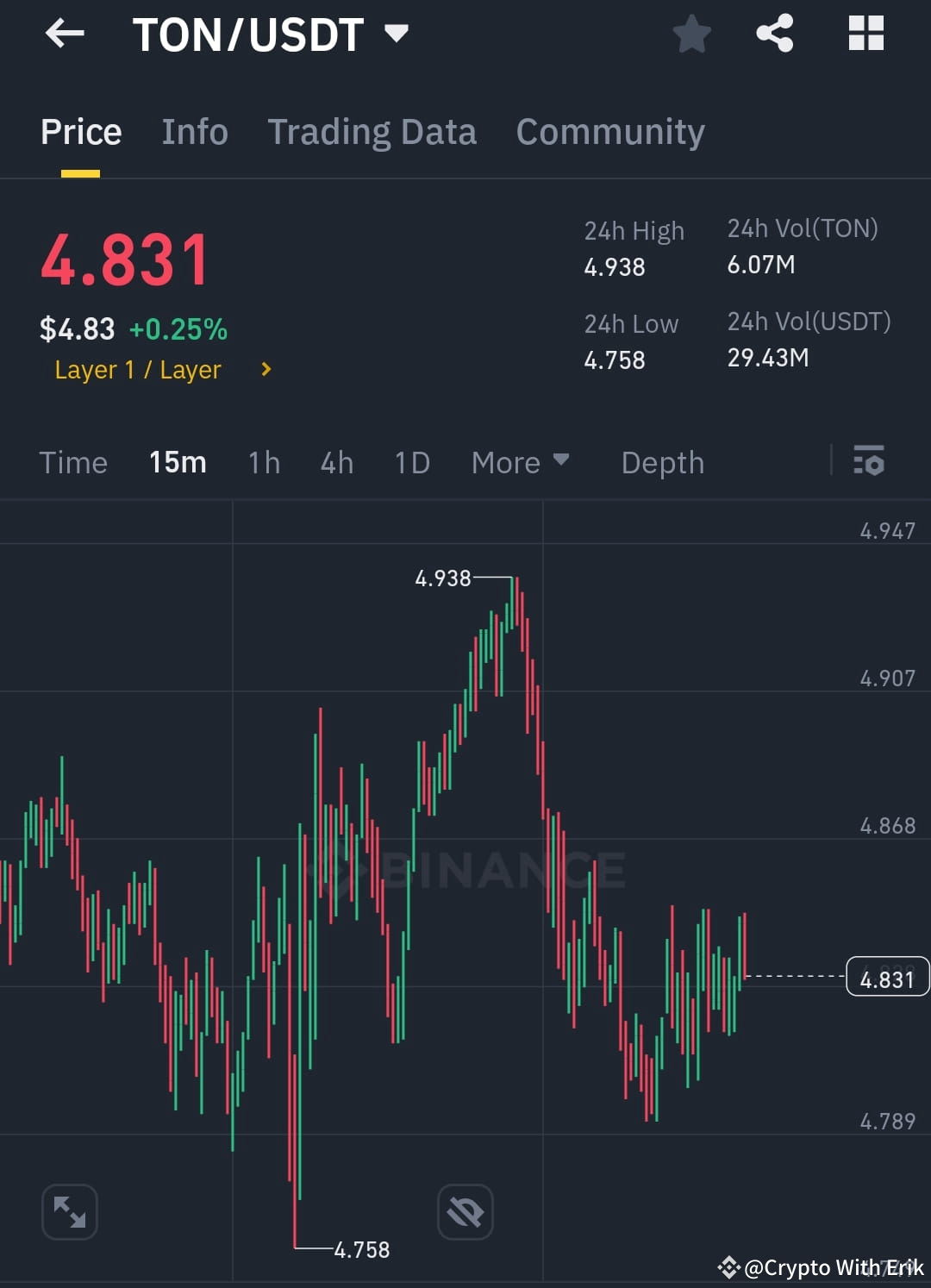Image resolution: width=931 pixels, height=1288 pixels.
Task: Toggle the 15m candle interval
Action: coord(177,462)
